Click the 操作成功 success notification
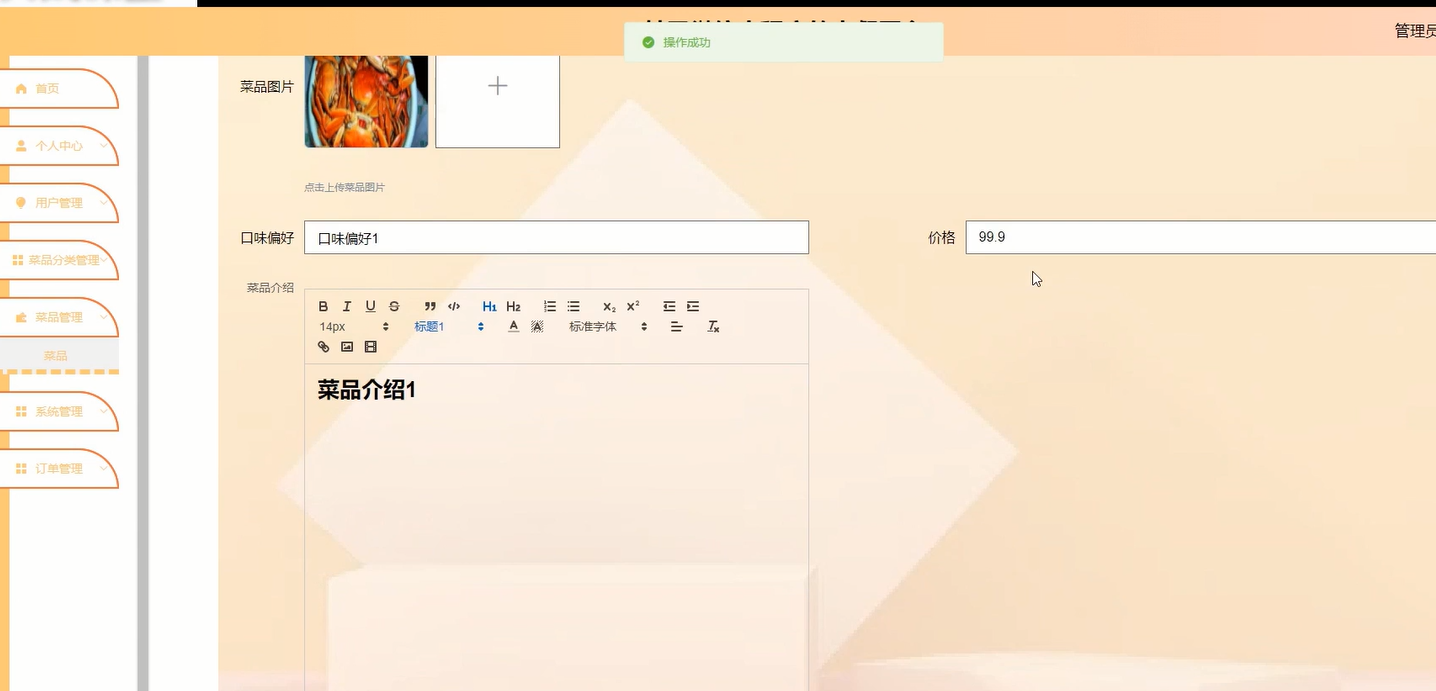 pyautogui.click(x=783, y=43)
